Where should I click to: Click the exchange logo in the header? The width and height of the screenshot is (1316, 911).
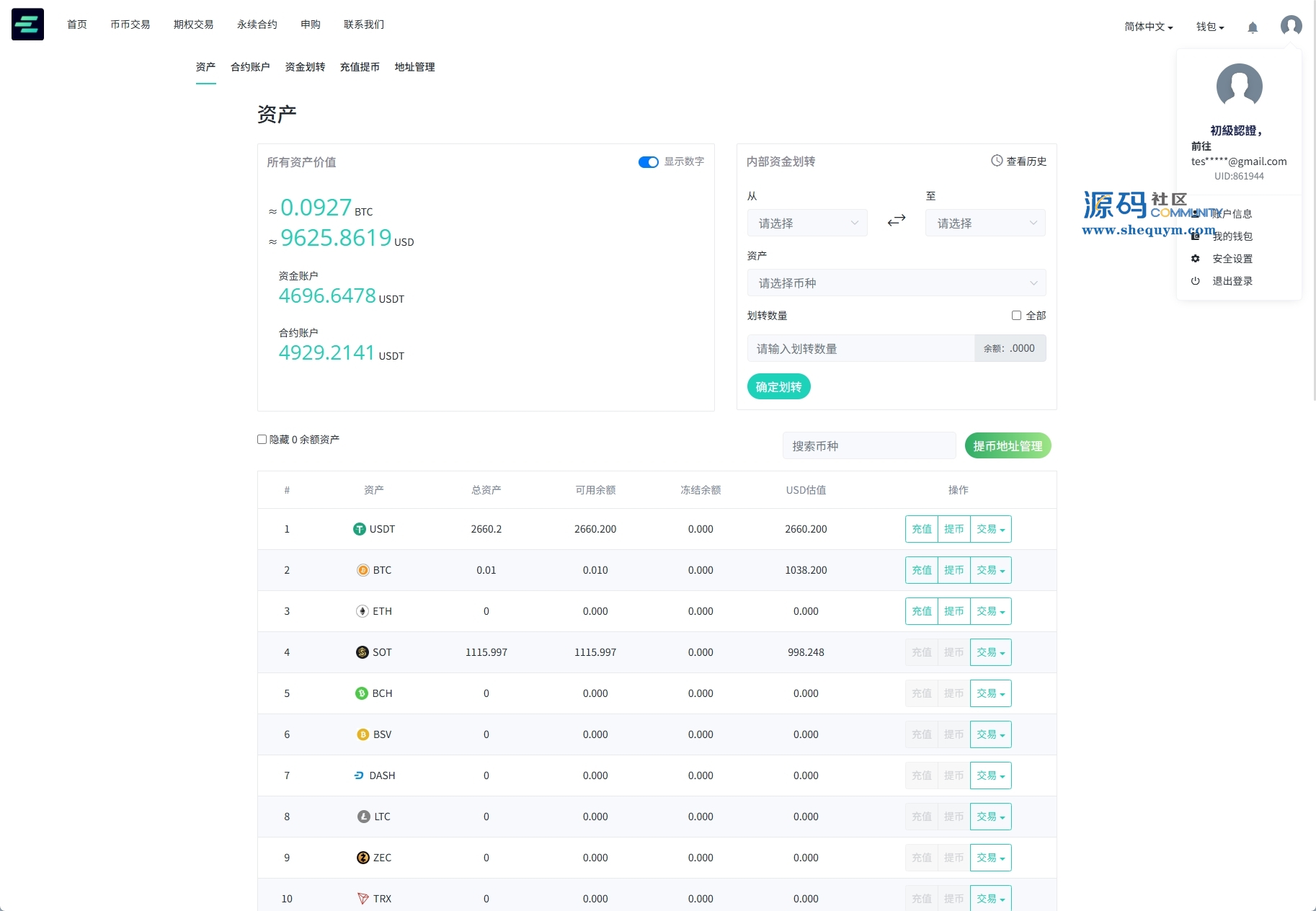(27, 25)
